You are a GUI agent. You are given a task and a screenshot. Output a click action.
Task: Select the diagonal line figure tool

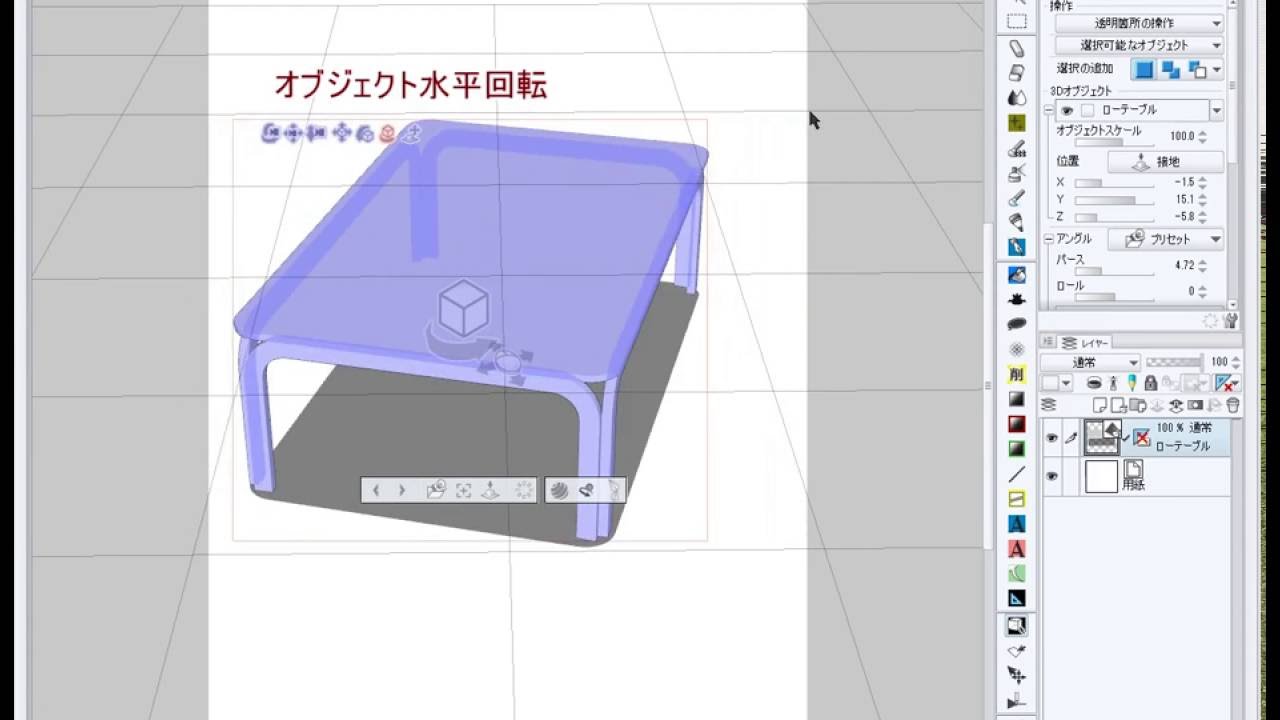(1017, 474)
